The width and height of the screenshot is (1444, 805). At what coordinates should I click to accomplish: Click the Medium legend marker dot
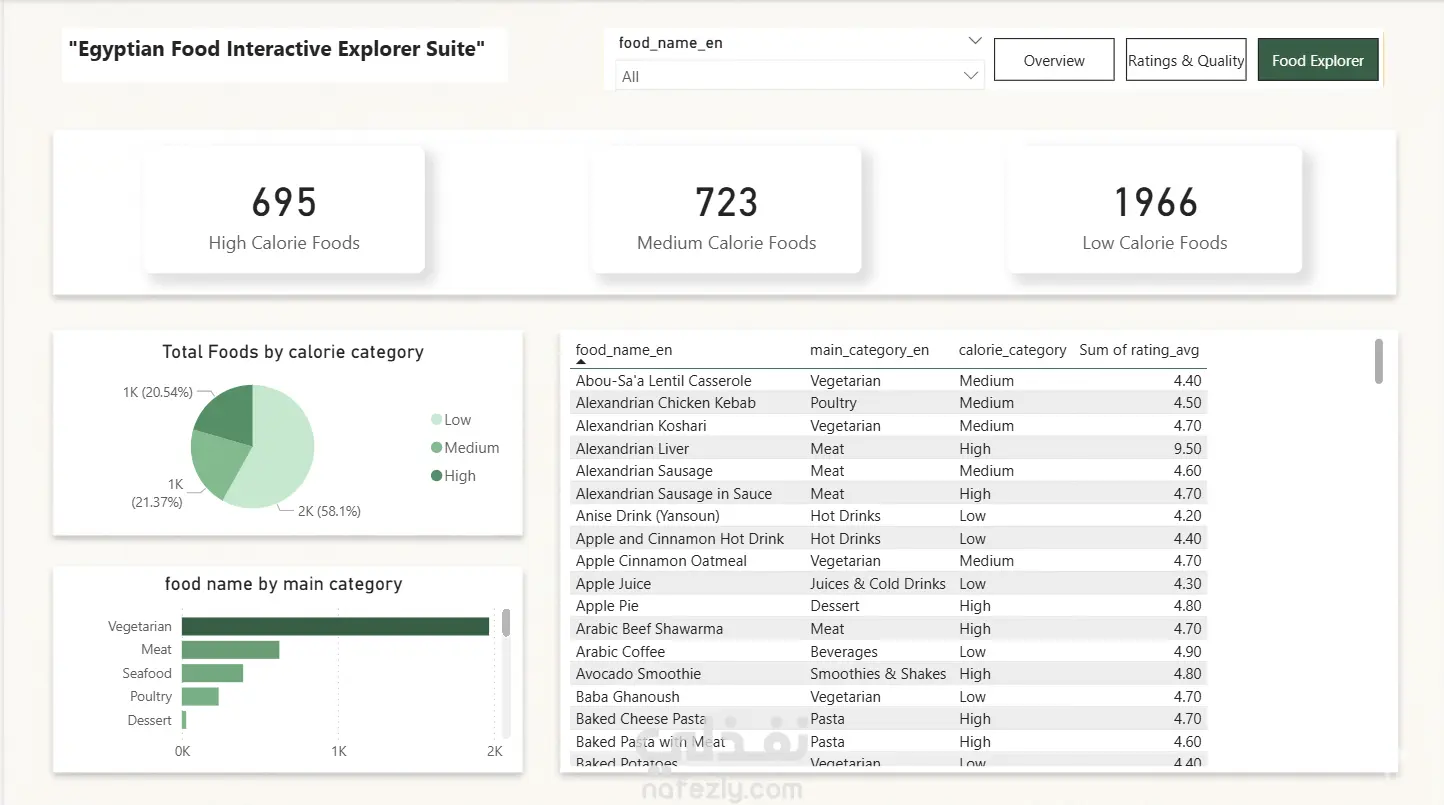coord(437,448)
